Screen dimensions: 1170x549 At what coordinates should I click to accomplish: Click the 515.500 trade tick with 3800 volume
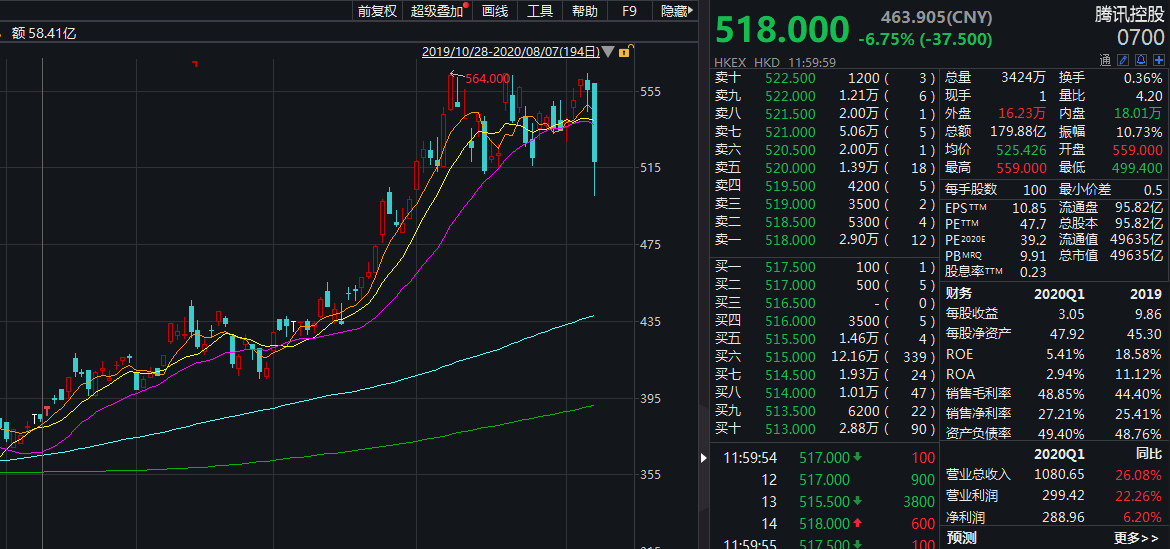823,501
